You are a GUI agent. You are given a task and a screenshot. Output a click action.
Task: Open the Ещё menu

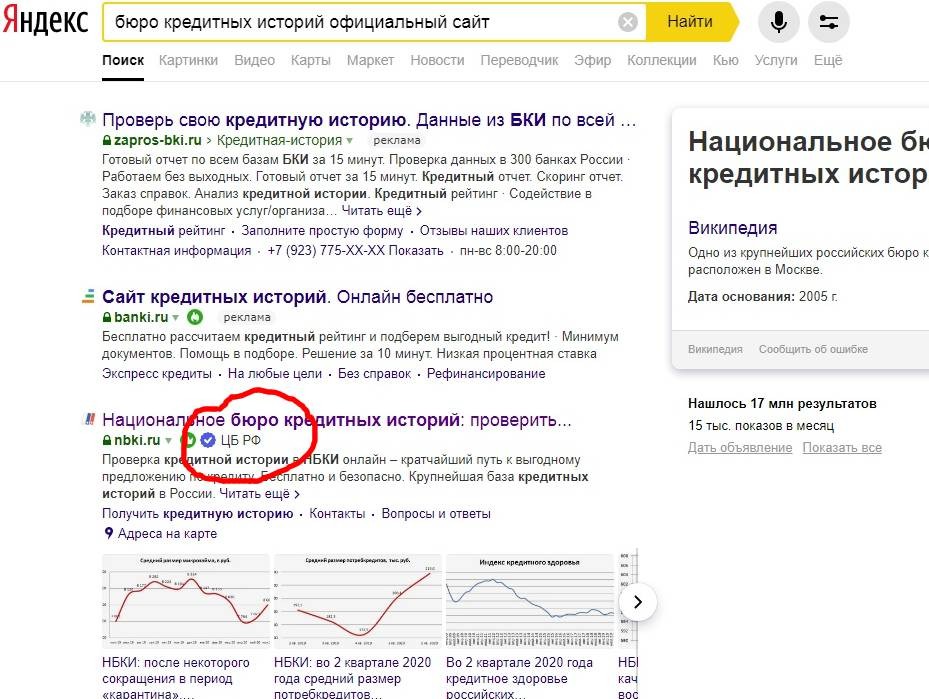(828, 60)
